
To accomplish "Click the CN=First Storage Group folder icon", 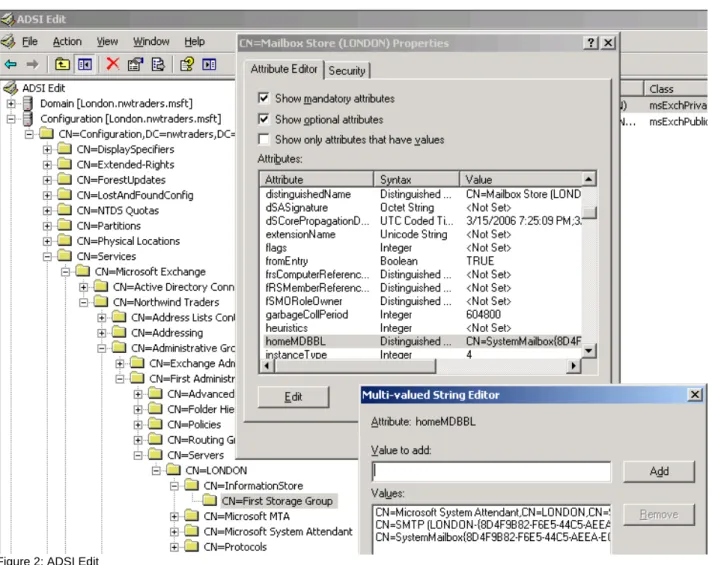I will [x=210, y=500].
